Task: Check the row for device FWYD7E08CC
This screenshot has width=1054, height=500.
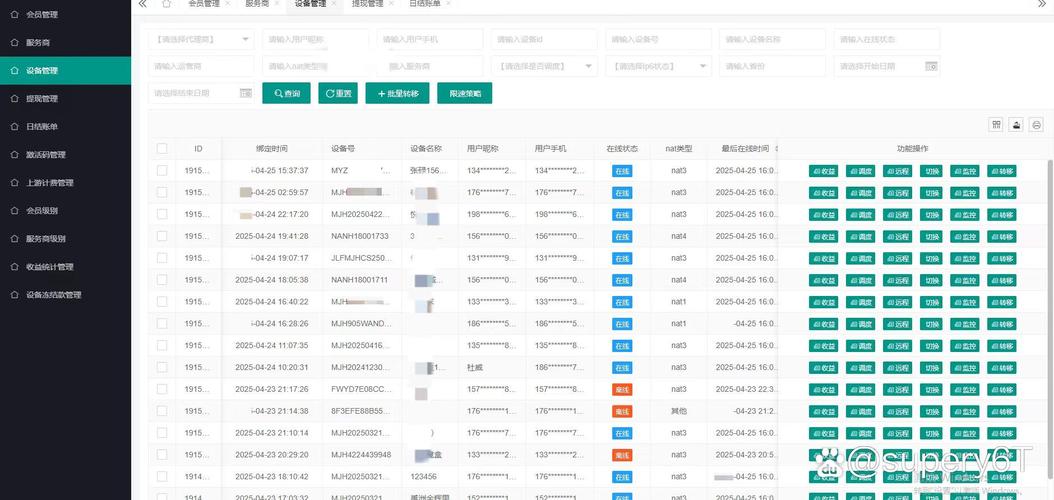Action: point(162,389)
